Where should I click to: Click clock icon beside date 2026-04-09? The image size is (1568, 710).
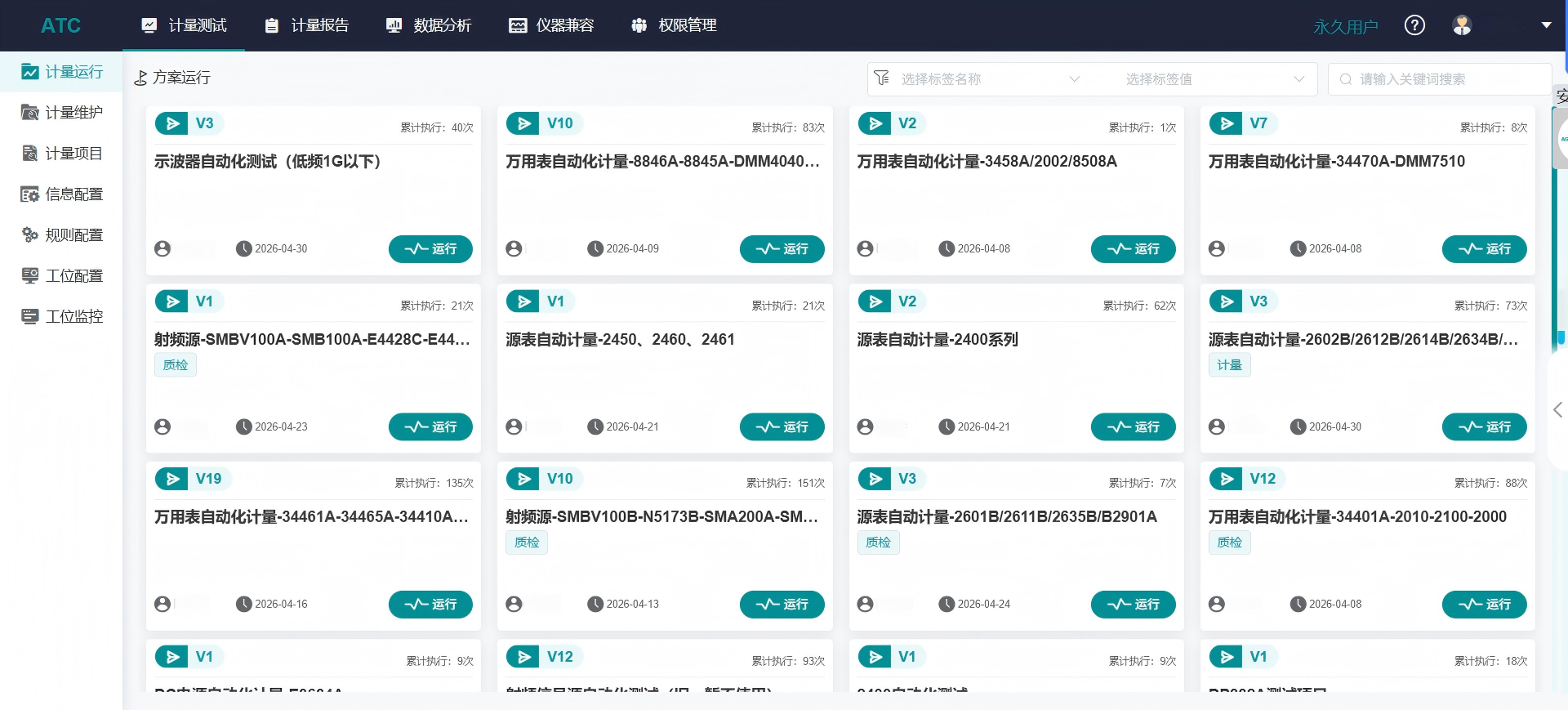click(x=595, y=248)
